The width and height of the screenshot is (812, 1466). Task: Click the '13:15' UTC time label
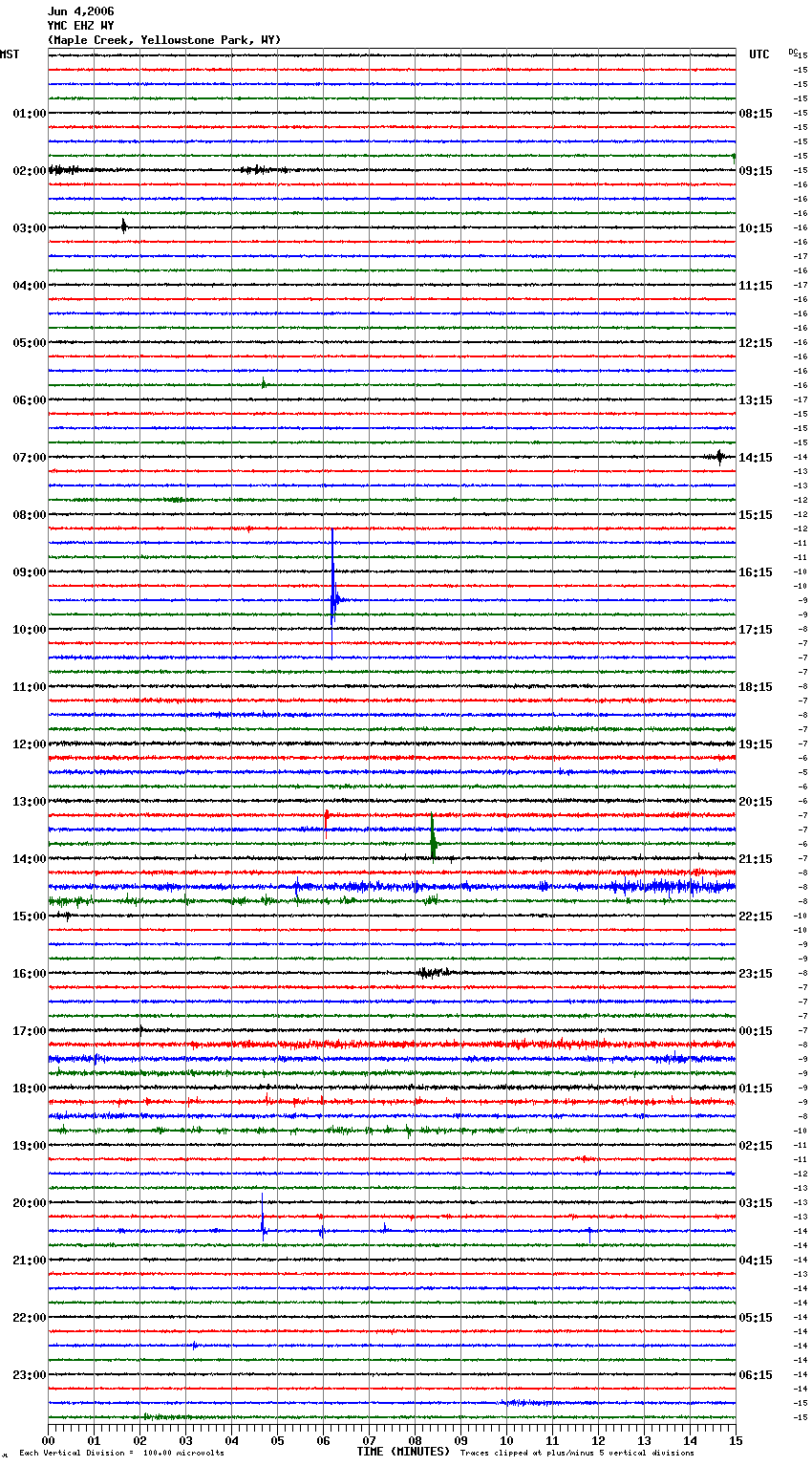point(756,400)
